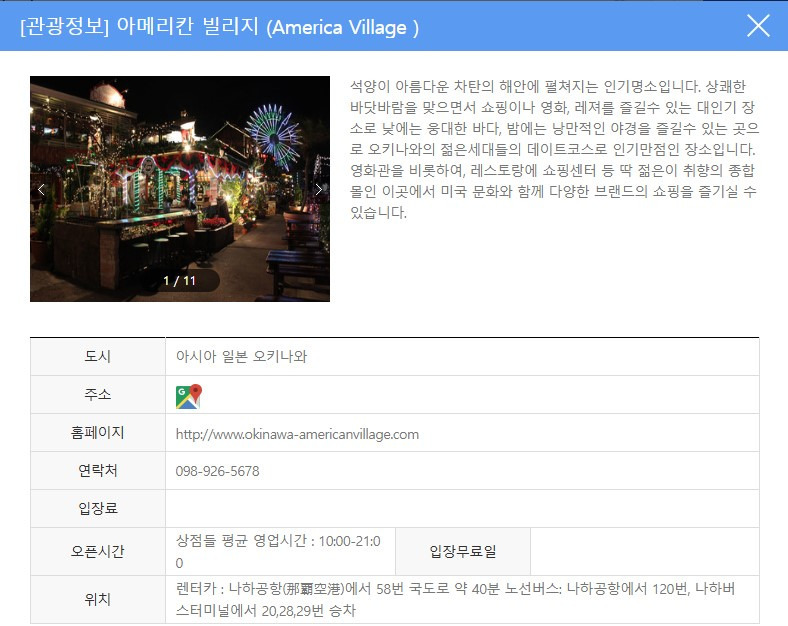
Task: Click the 오픈시간 row label
Action: [97, 552]
